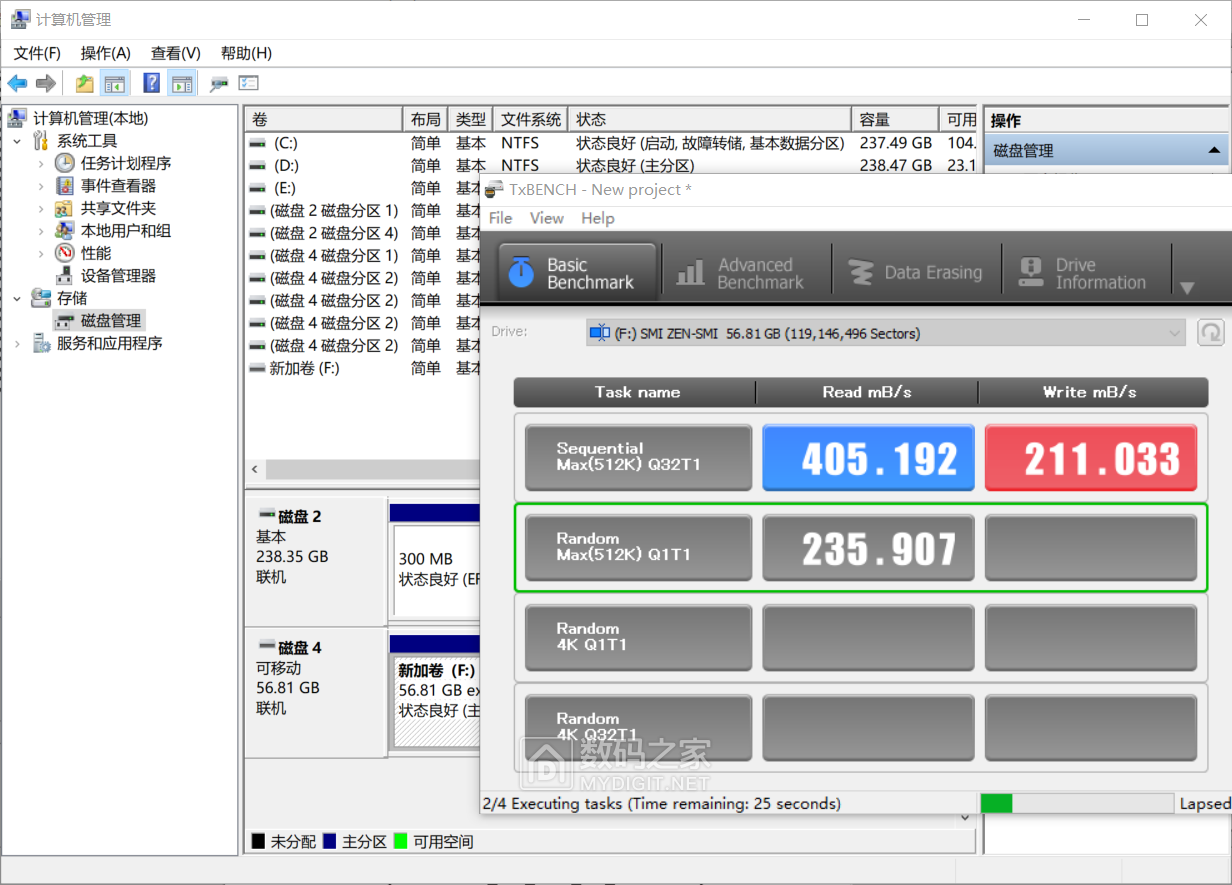Click the Random 4K Q1T1 task button
Screen dimensions: 1232x885
[x=638, y=638]
